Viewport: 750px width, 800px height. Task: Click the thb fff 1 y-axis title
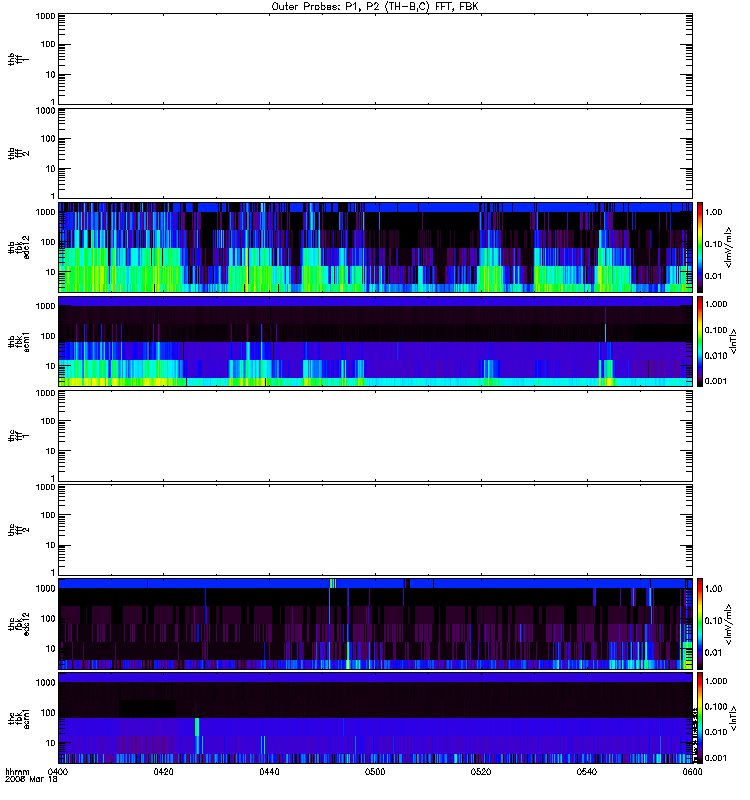coord(18,59)
